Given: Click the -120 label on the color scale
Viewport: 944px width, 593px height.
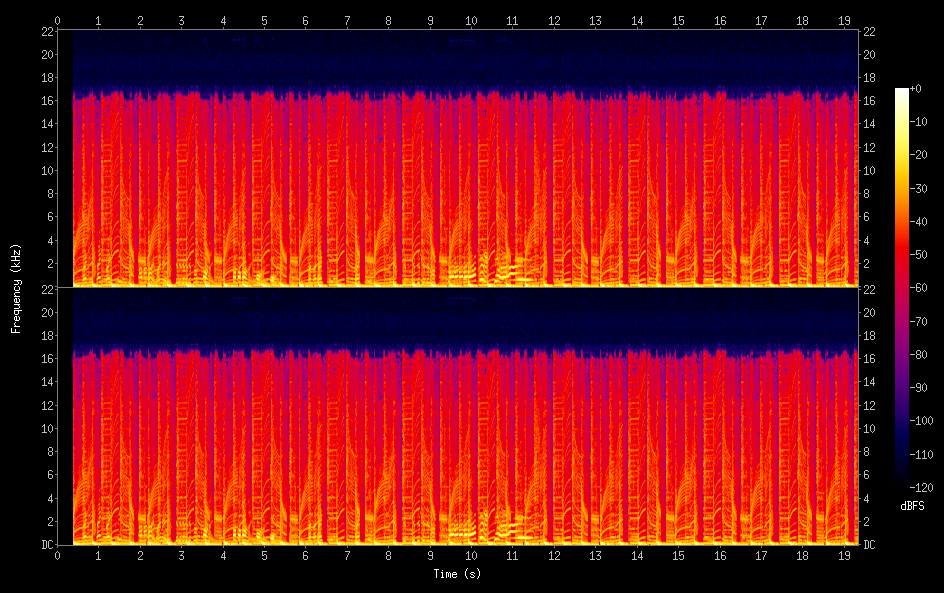Looking at the screenshot, I should point(922,488).
